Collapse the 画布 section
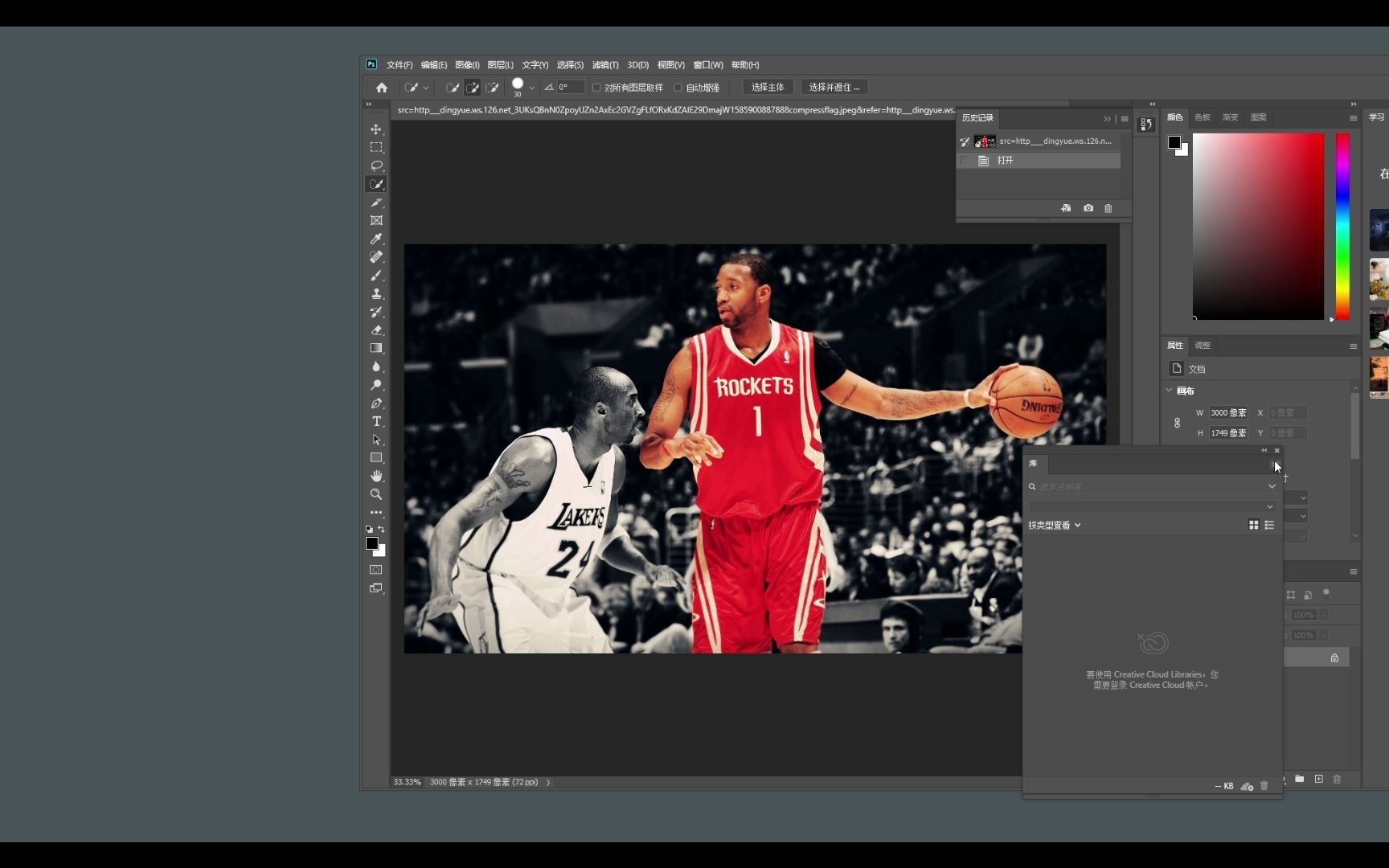 pos(1169,391)
